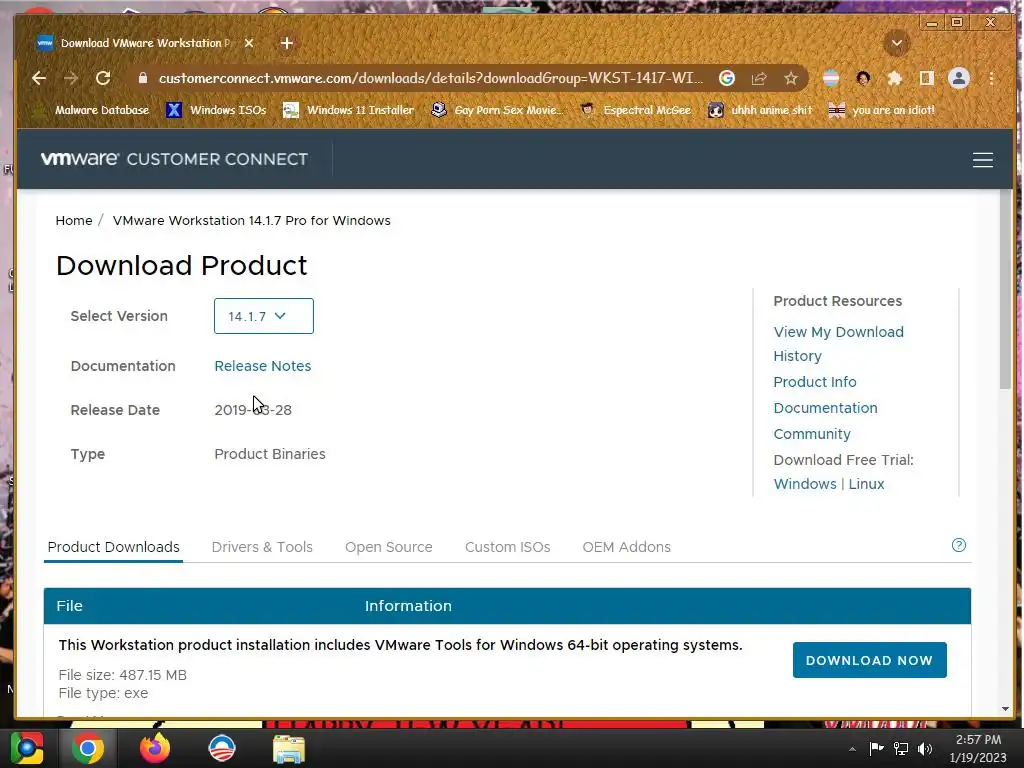The width and height of the screenshot is (1024, 768).
Task: Go back to the previous page
Action: tap(39, 78)
